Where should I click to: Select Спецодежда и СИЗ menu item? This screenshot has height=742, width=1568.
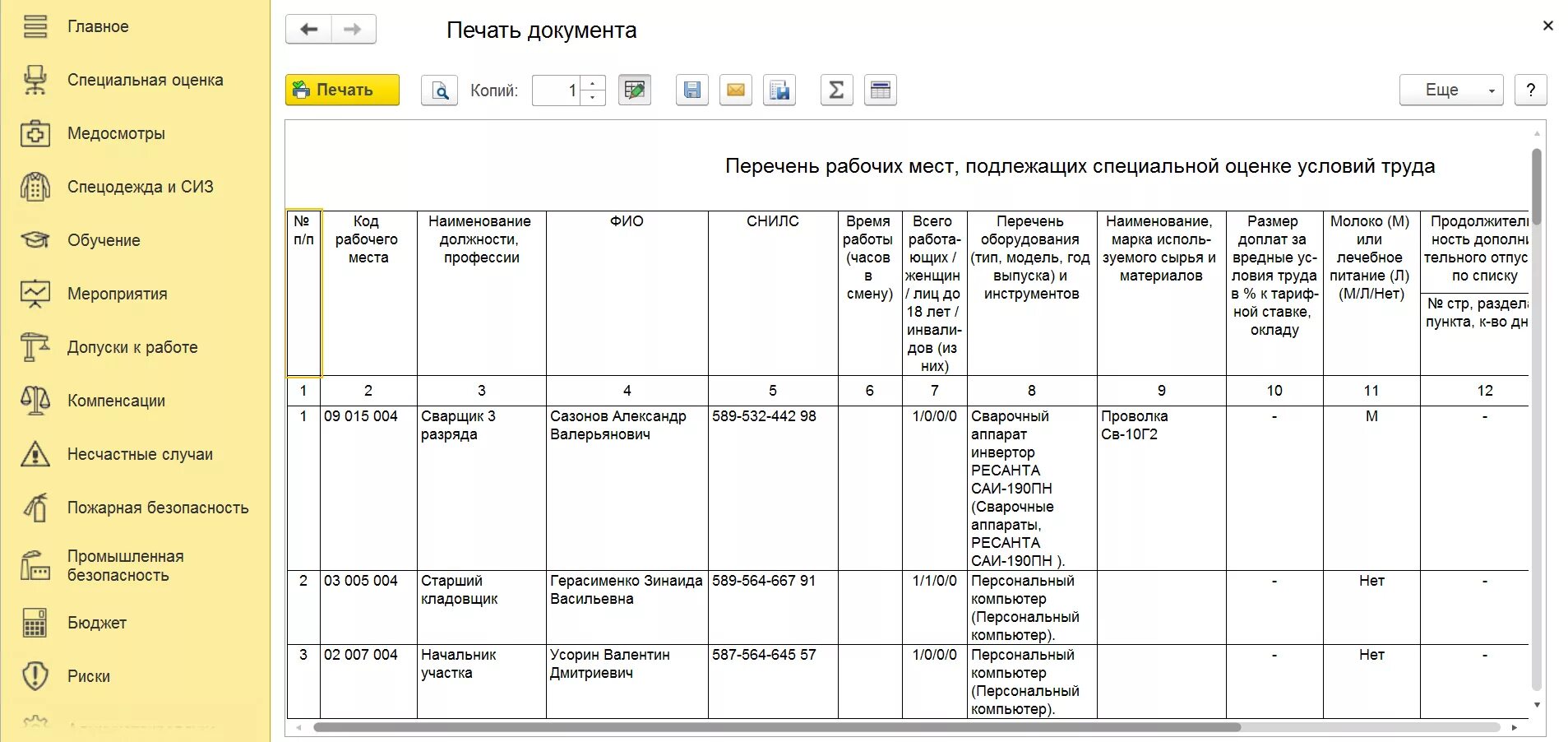(141, 187)
